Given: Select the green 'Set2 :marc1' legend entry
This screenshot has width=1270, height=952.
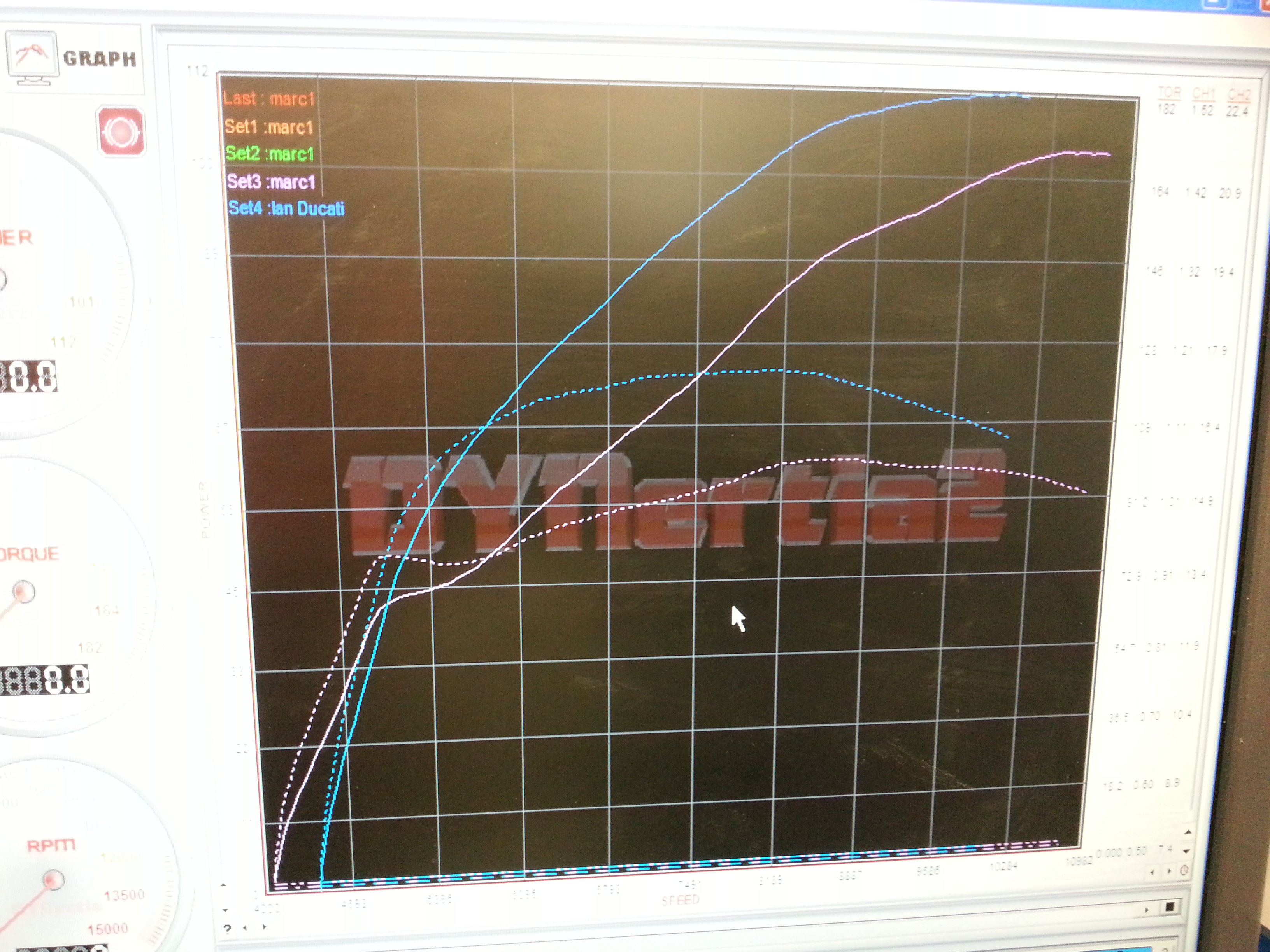Looking at the screenshot, I should [x=270, y=154].
